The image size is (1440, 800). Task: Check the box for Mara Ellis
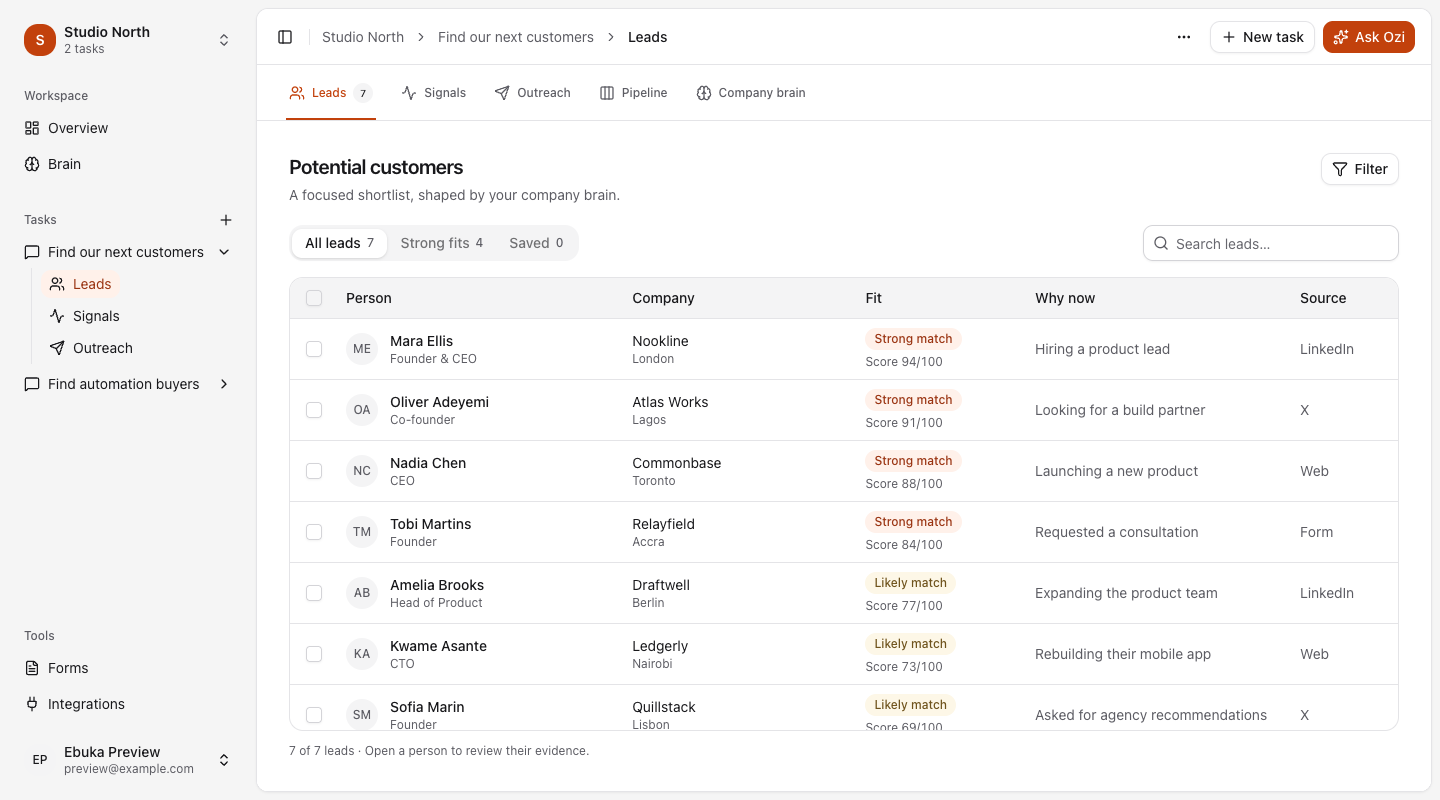click(314, 349)
